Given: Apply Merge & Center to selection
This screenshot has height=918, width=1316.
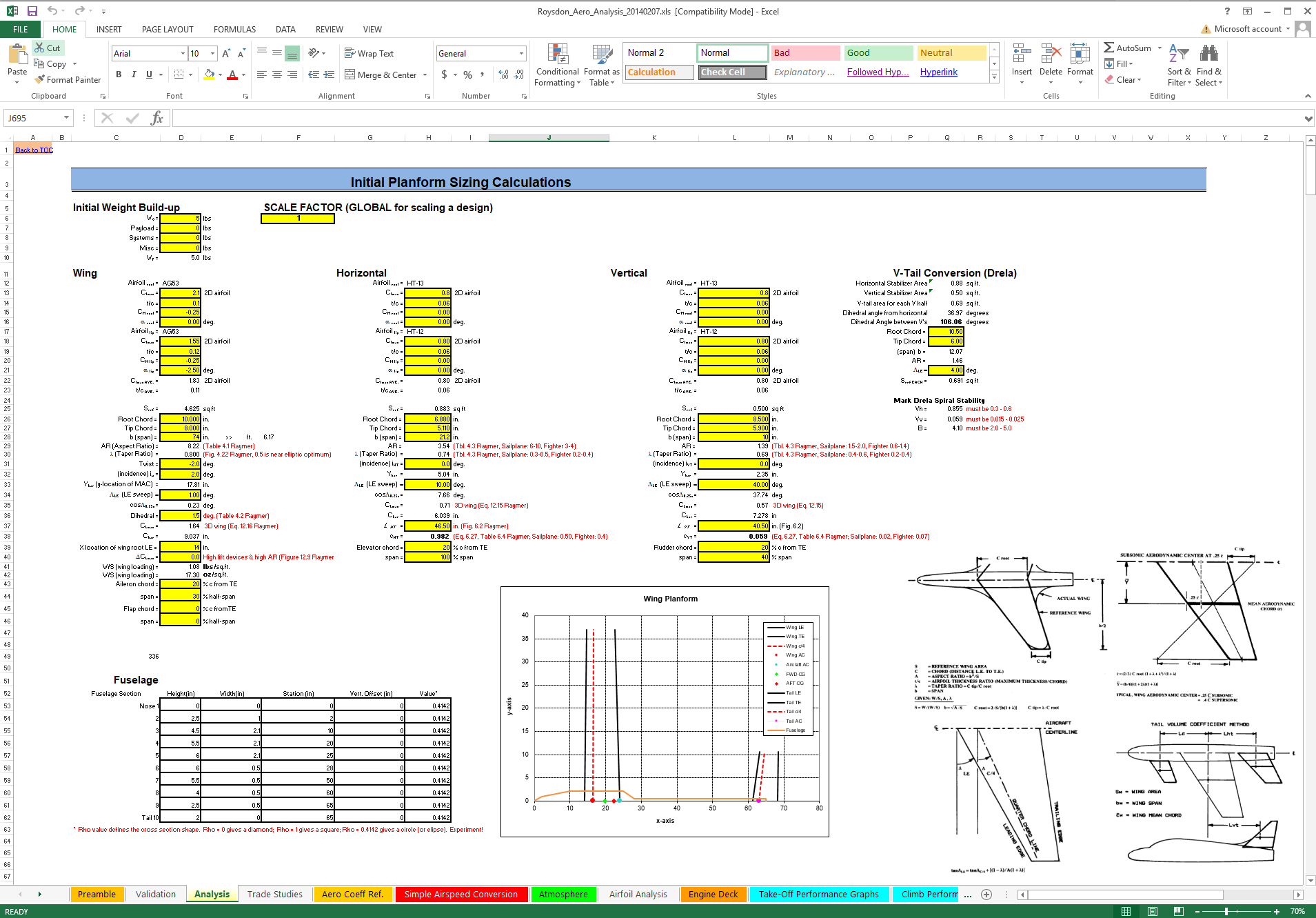Looking at the screenshot, I should [381, 74].
